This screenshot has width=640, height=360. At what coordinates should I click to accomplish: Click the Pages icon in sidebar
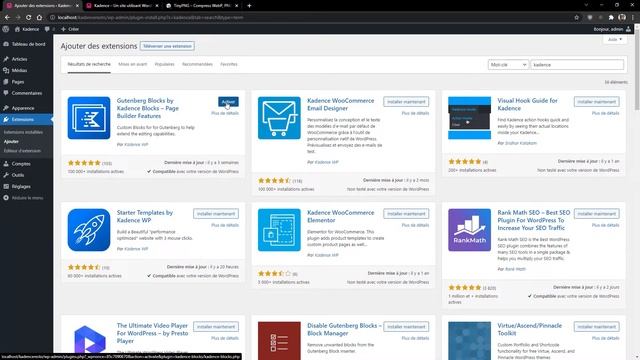click(6, 82)
